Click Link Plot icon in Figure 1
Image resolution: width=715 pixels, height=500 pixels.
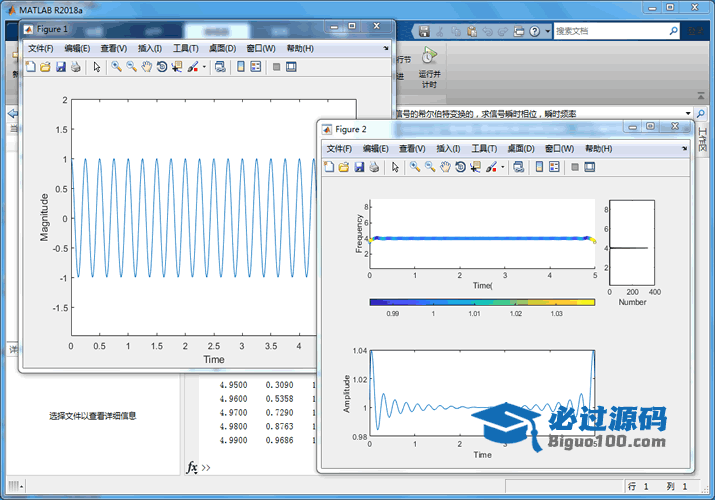(220, 67)
